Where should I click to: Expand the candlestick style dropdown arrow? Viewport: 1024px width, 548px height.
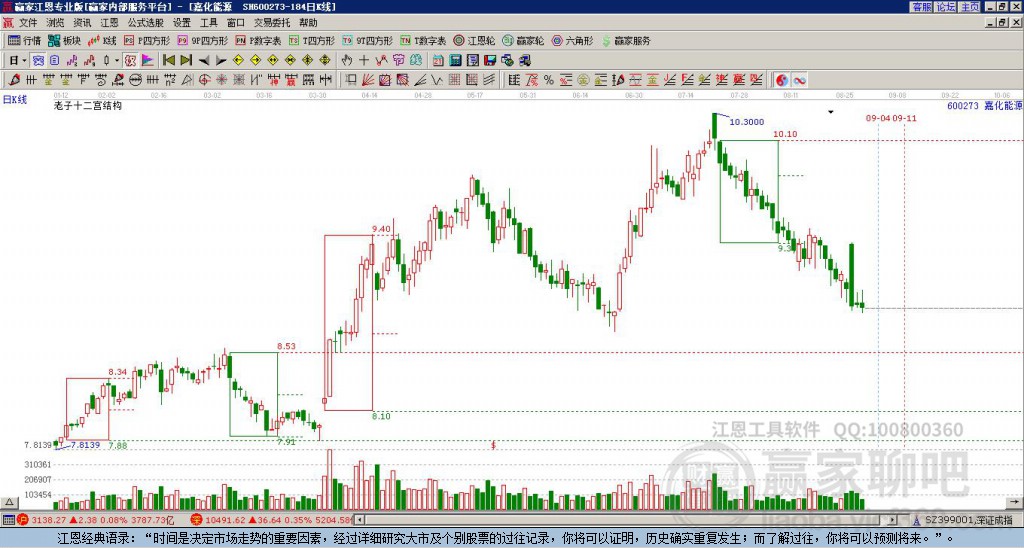point(117,61)
